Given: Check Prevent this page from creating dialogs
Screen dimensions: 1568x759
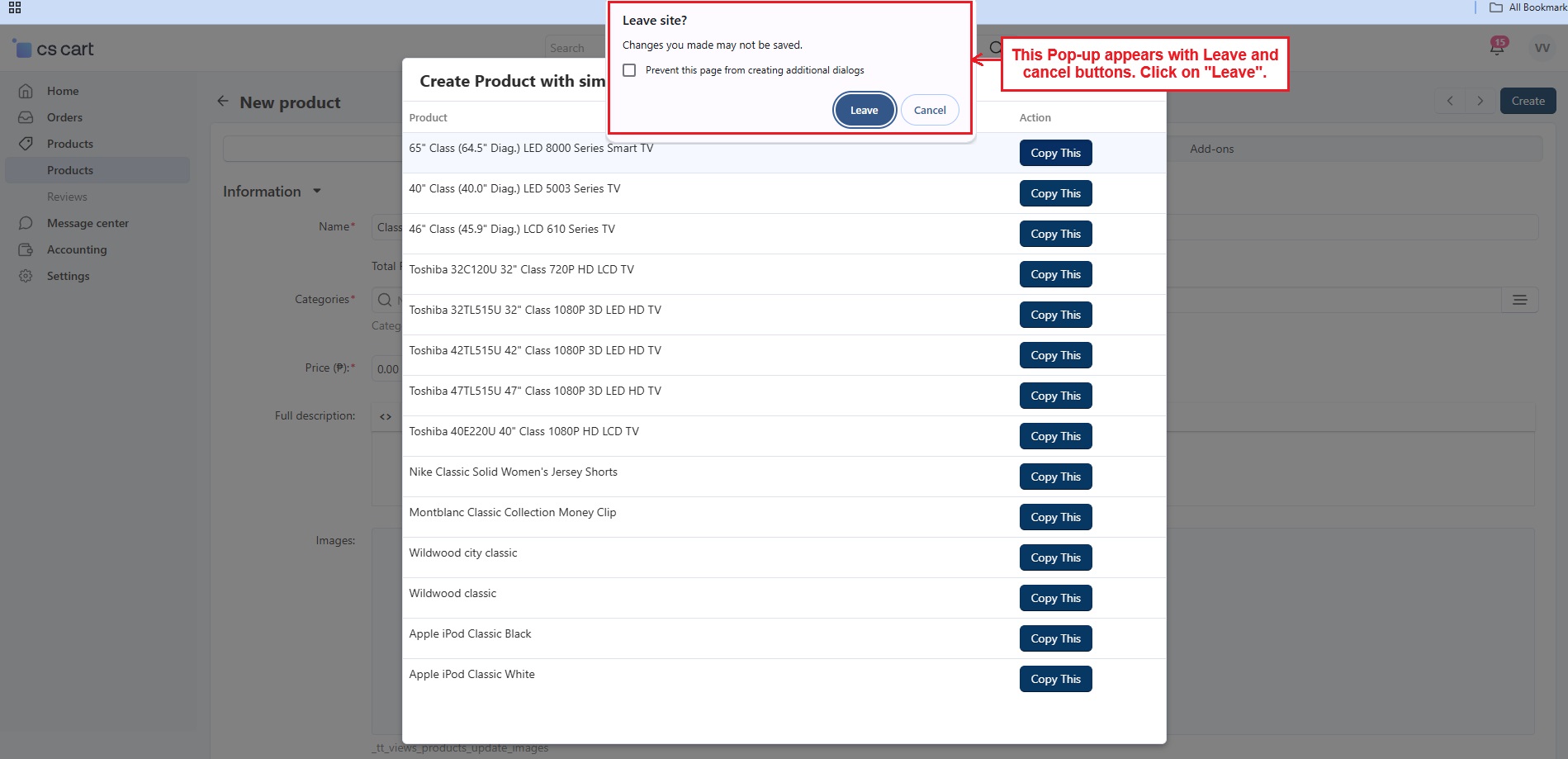Looking at the screenshot, I should pos(629,70).
